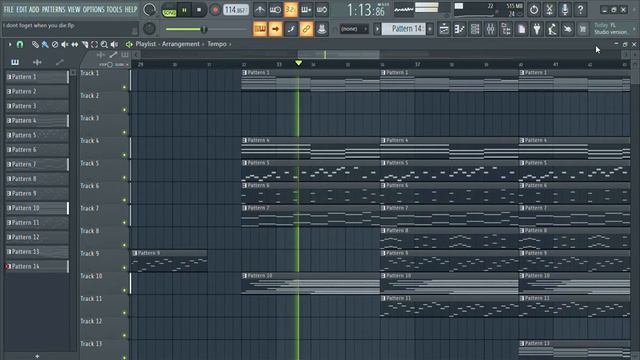The height and width of the screenshot is (360, 640).
Task: Open the Pattern 14 selector box
Action: tap(404, 29)
